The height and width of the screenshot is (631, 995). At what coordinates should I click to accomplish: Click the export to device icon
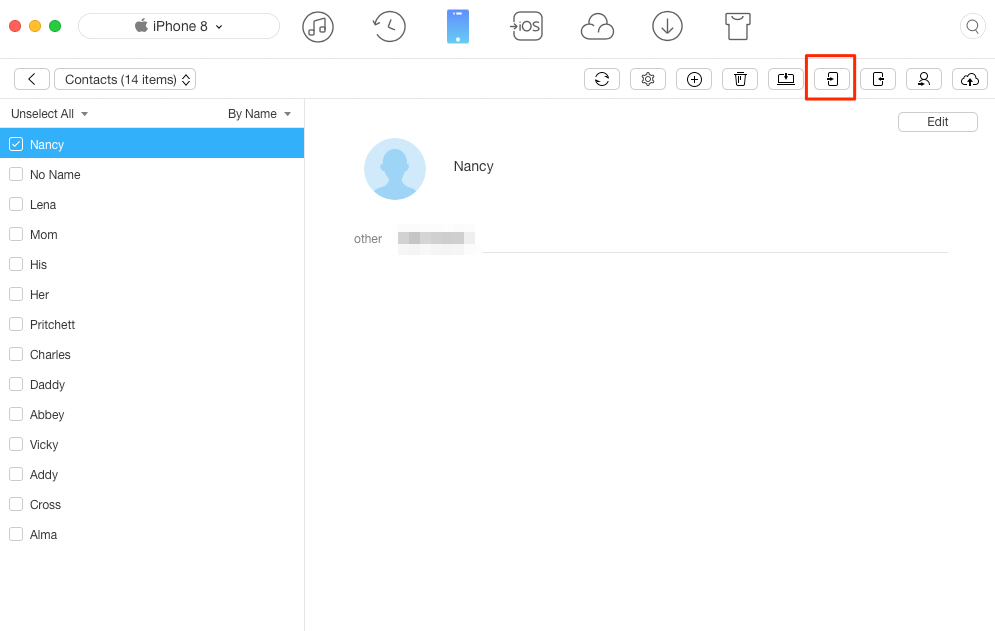[x=878, y=79]
